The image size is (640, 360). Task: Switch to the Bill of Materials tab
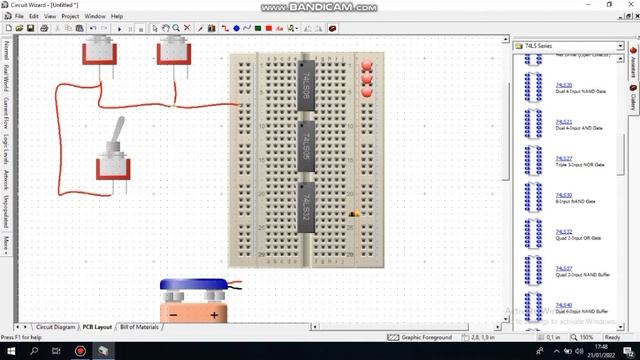[139, 327]
